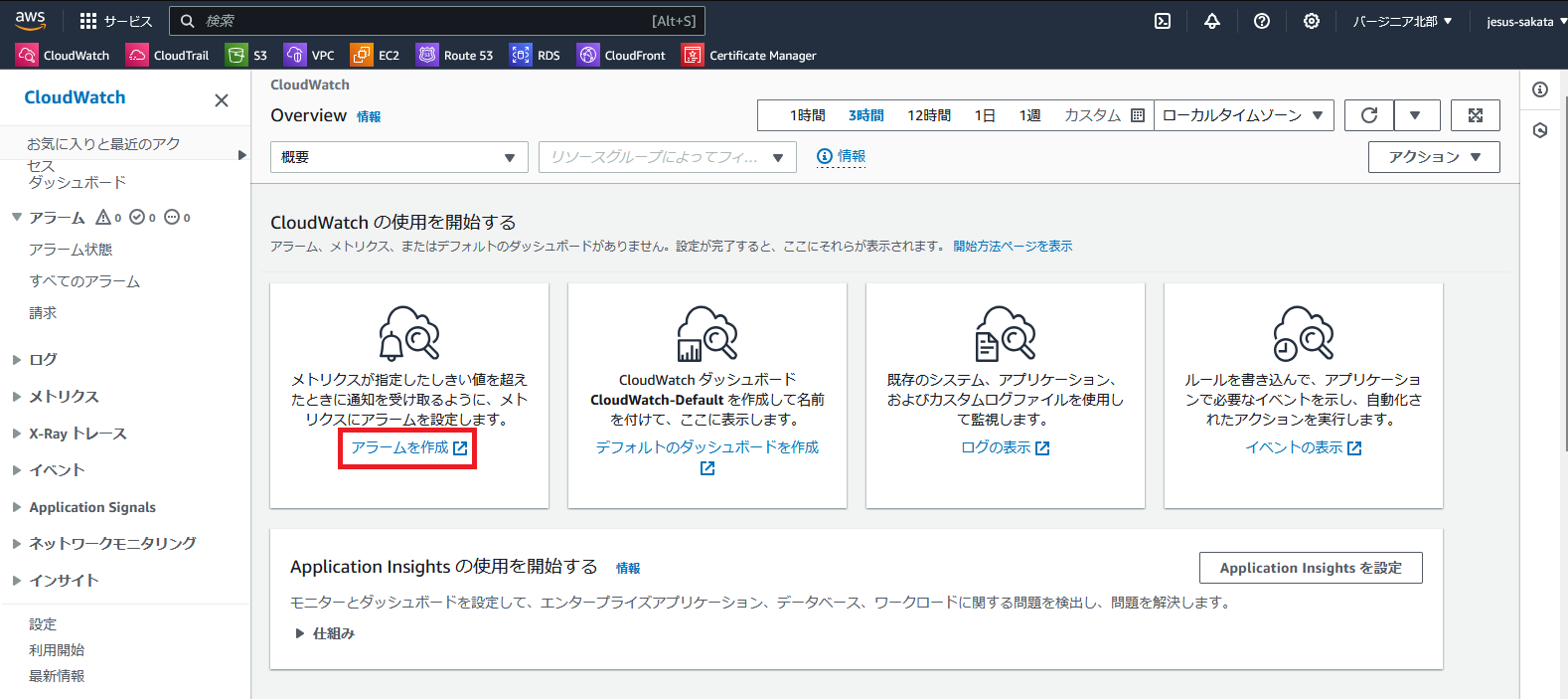
Task: Open the notifications bell icon
Action: coord(1212,21)
